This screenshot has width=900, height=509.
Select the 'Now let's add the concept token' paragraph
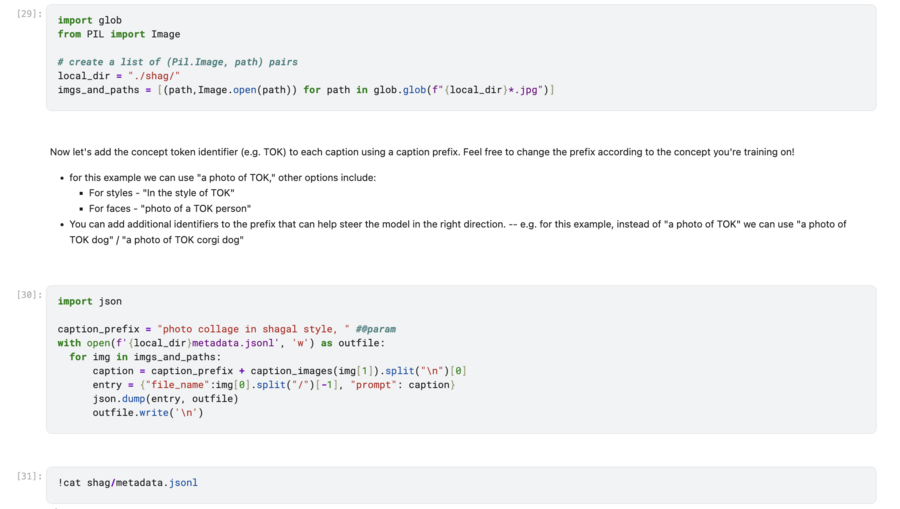pyautogui.click(x=421, y=152)
